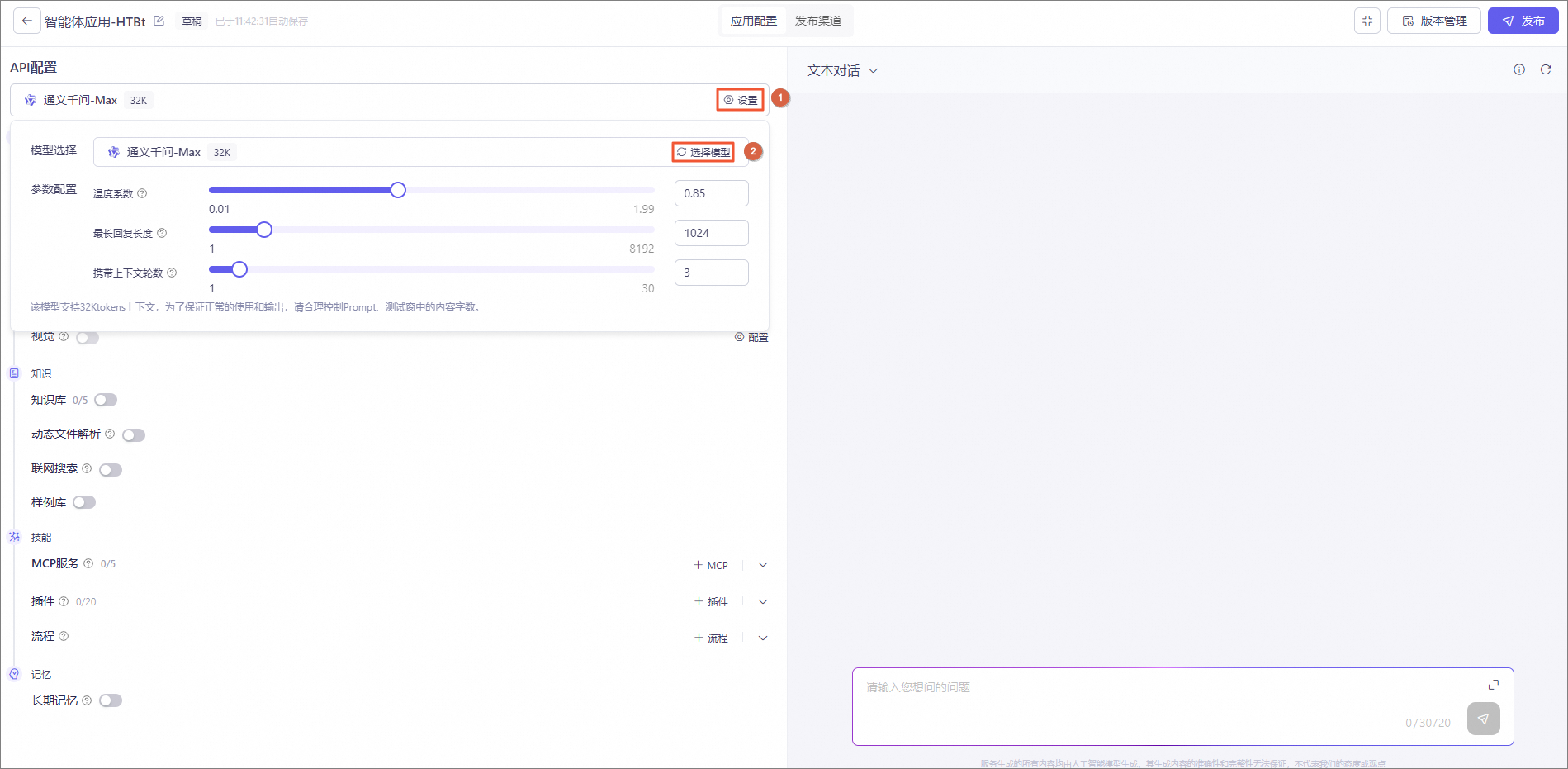Expand the MCP服务 section chevron
The image size is (1568, 769).
click(x=763, y=565)
